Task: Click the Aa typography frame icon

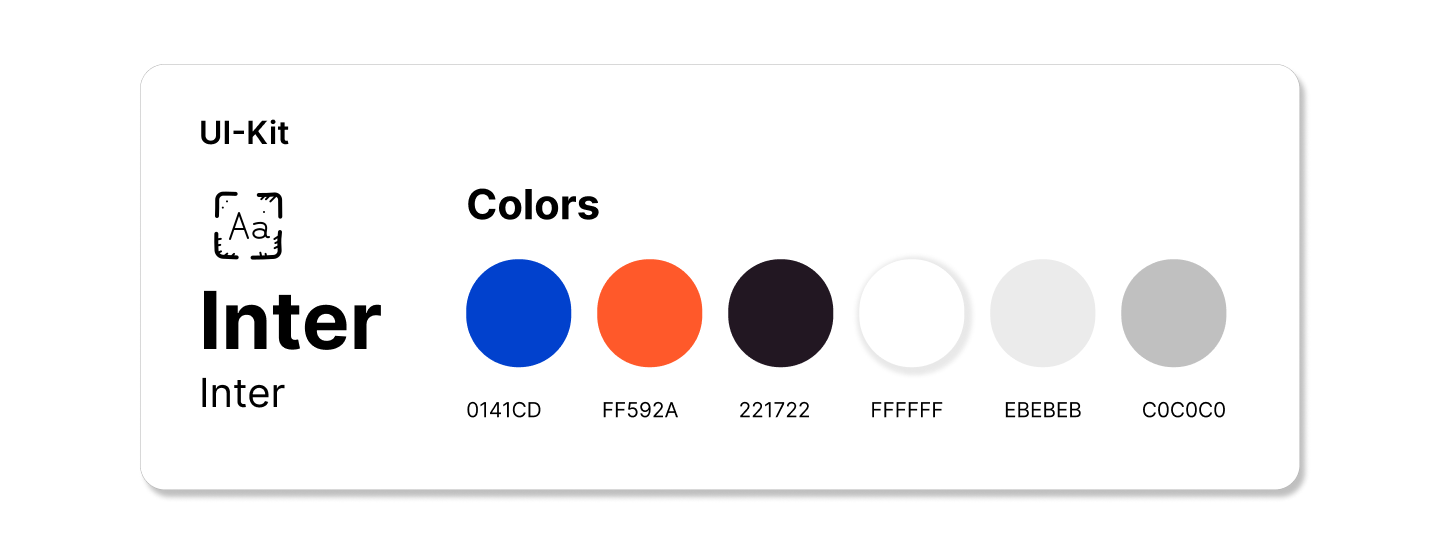Action: click(x=248, y=226)
